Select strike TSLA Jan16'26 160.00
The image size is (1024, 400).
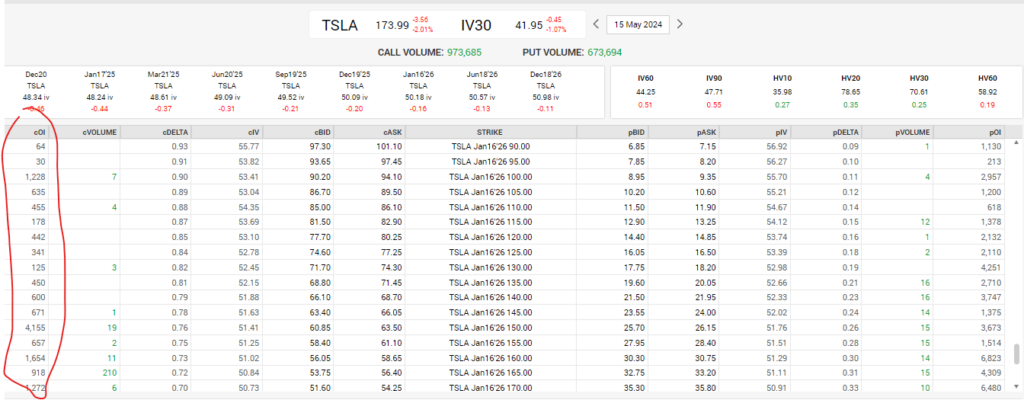[x=490, y=358]
